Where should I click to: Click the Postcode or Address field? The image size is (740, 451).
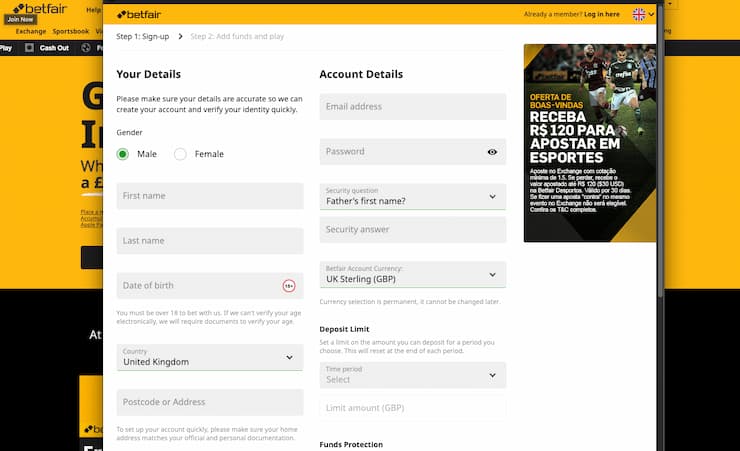(210, 402)
